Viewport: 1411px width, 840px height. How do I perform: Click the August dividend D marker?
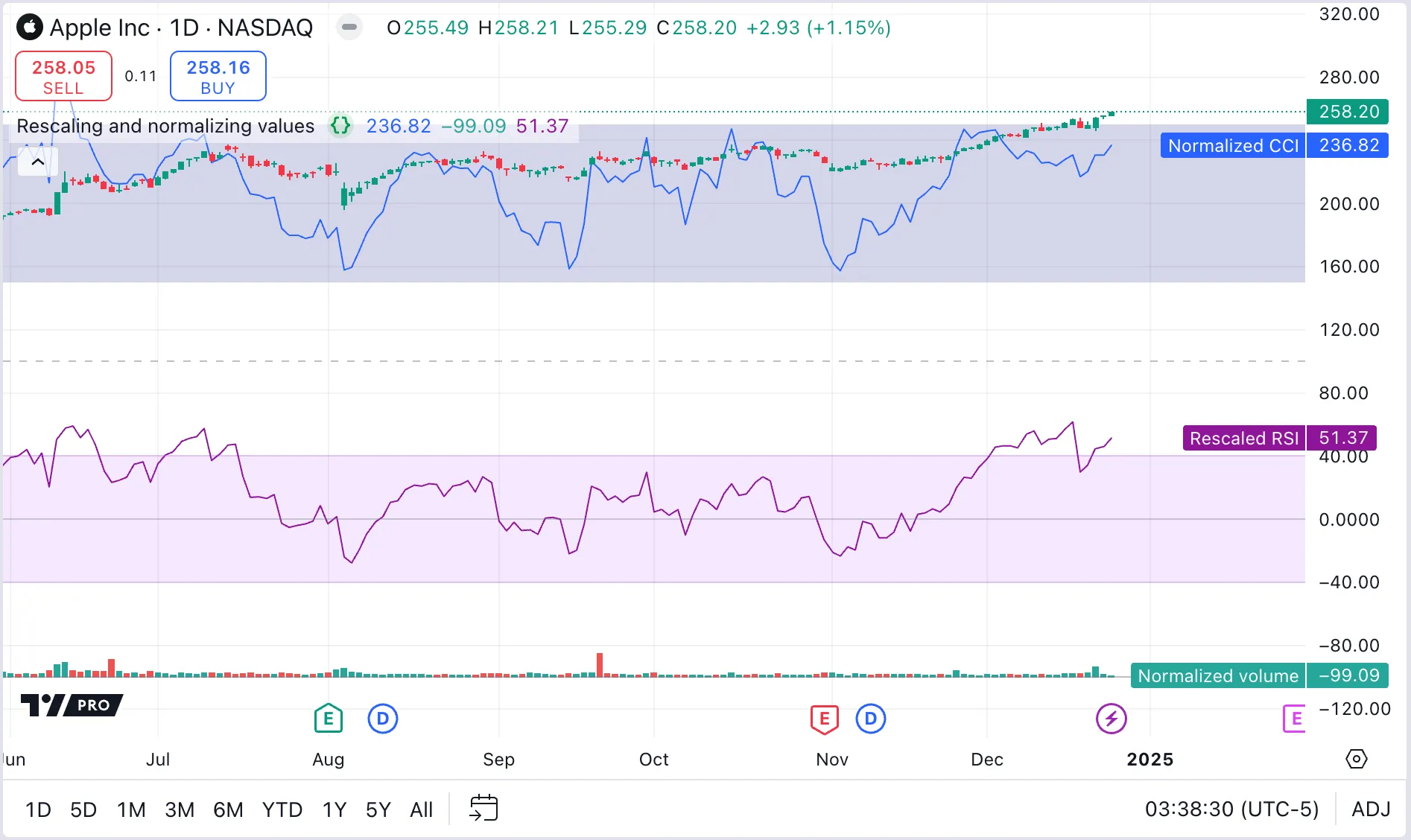pos(383,719)
